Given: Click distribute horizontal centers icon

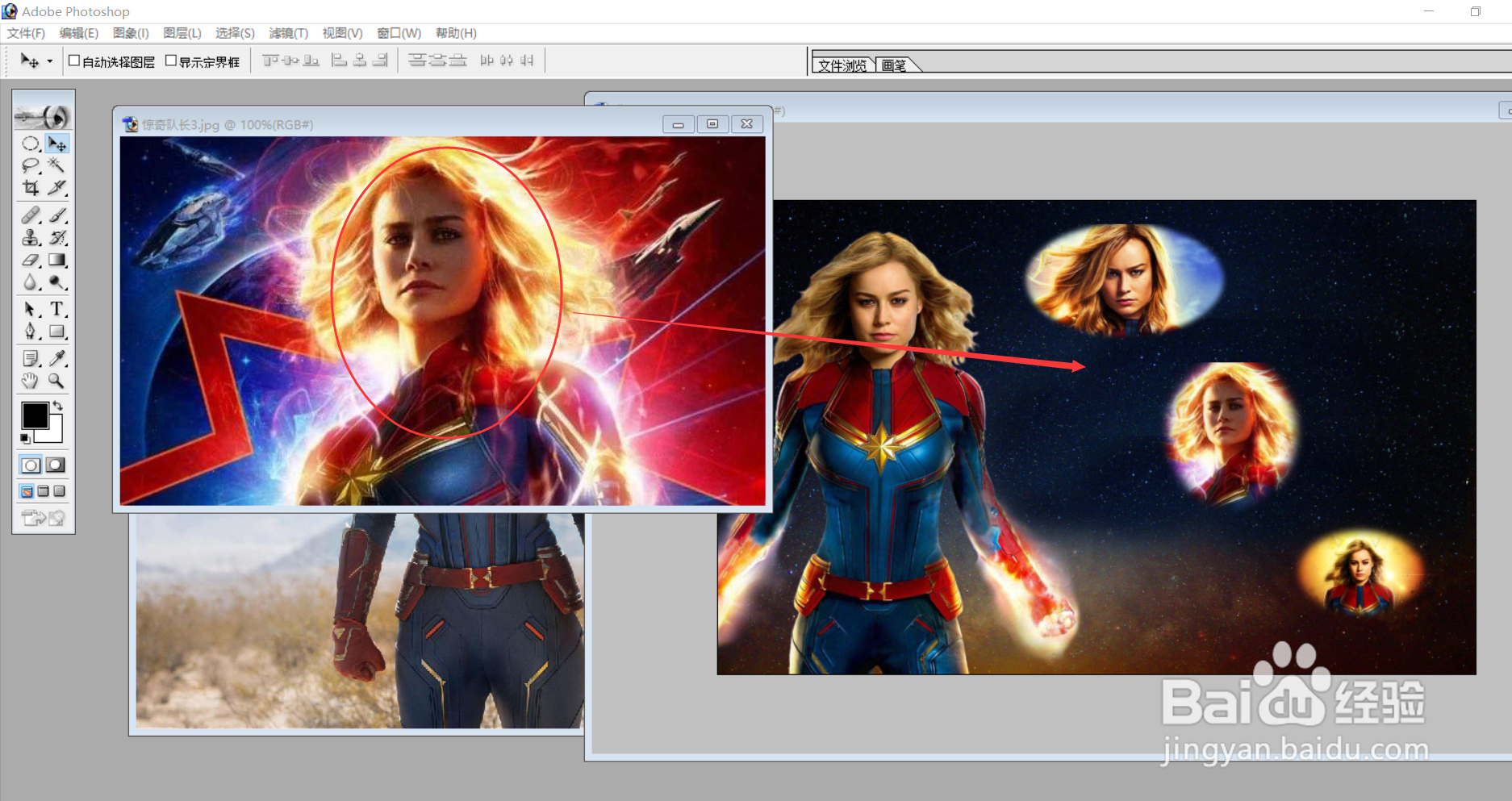Looking at the screenshot, I should click(x=507, y=60).
